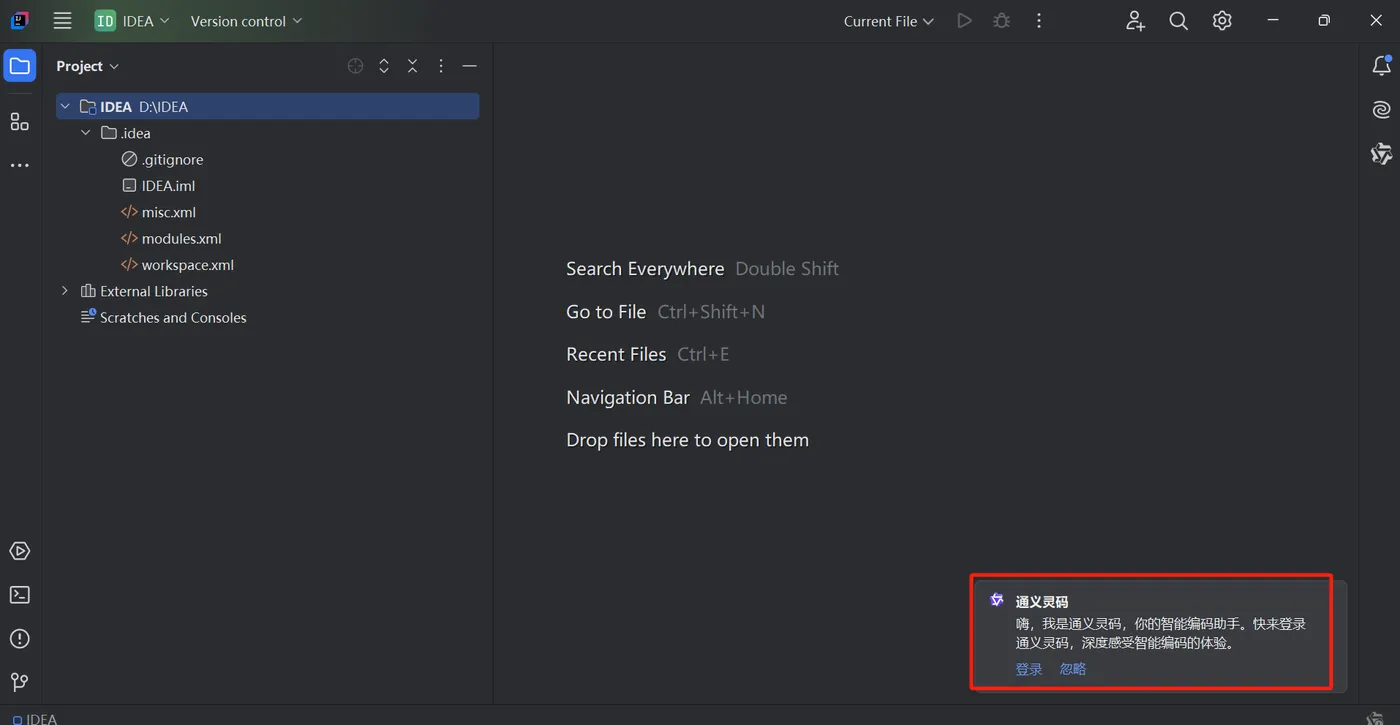Show more tool windows in left strip
Screen dimensions: 1400x725
pyautogui.click(x=19, y=165)
